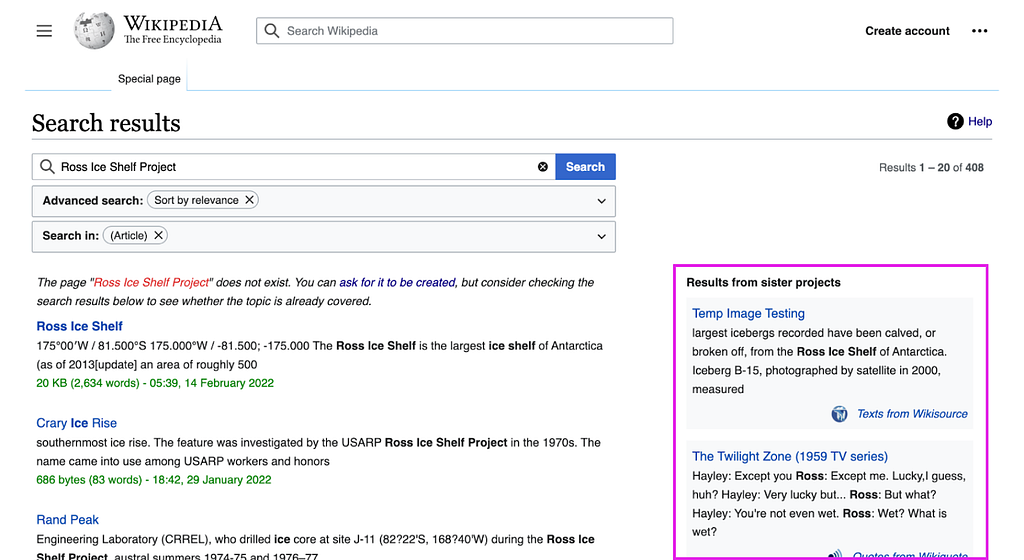The height and width of the screenshot is (560, 1024).
Task: Click the Wikipedia globe logo
Action: [x=94, y=30]
